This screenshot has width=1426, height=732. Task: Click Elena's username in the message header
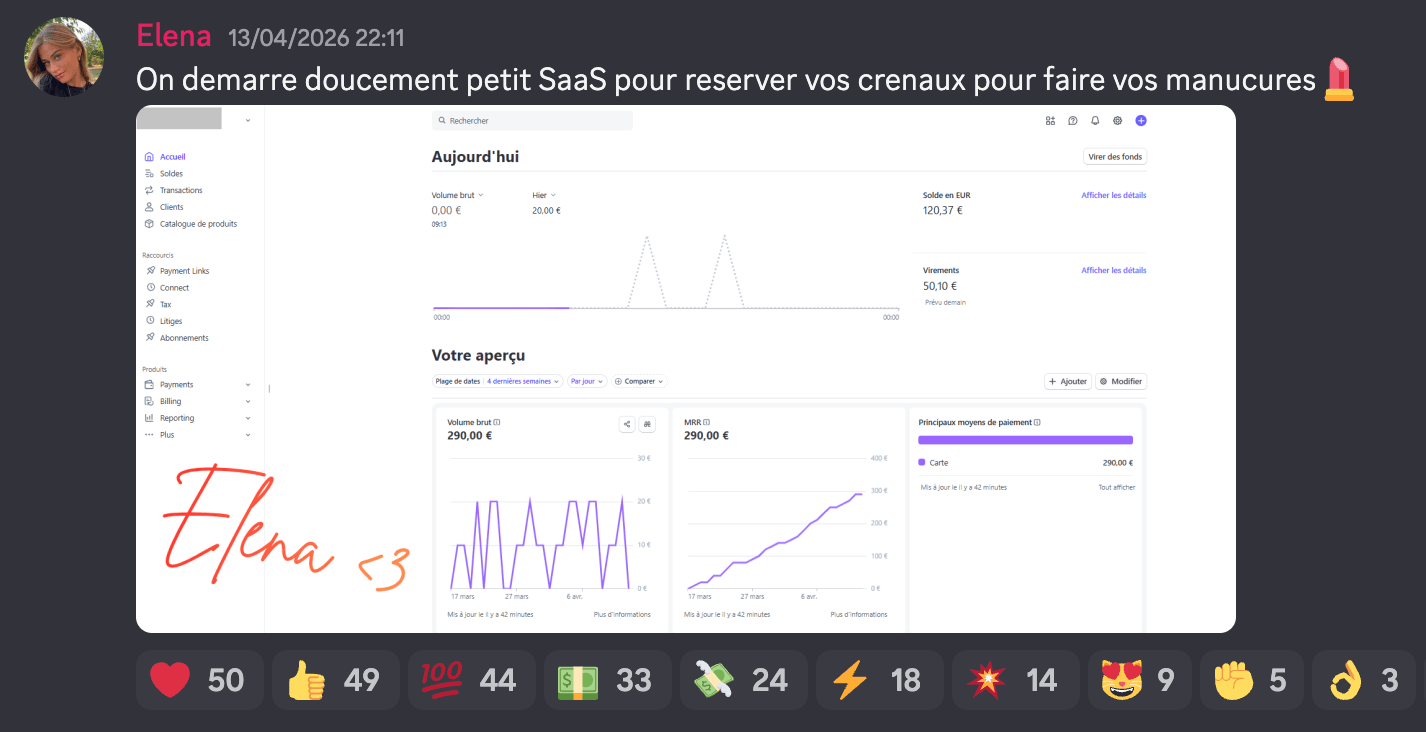point(174,37)
